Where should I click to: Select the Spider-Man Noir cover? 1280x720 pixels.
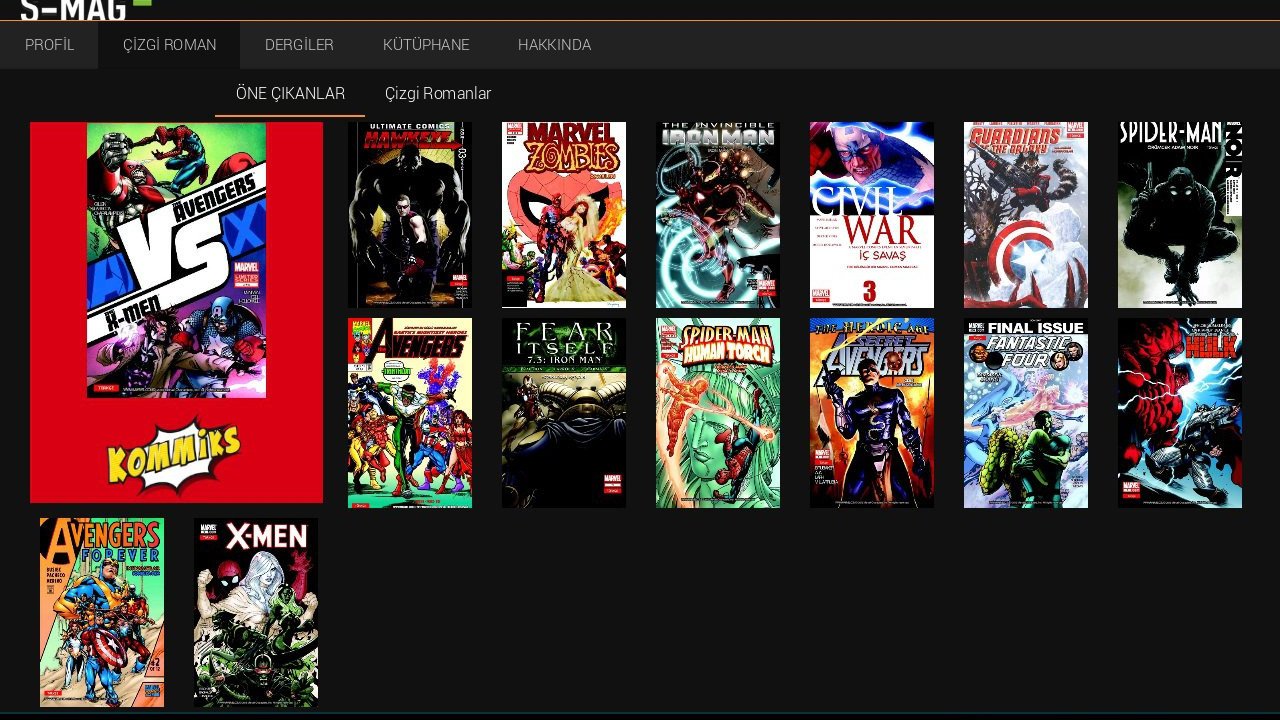coord(1179,213)
